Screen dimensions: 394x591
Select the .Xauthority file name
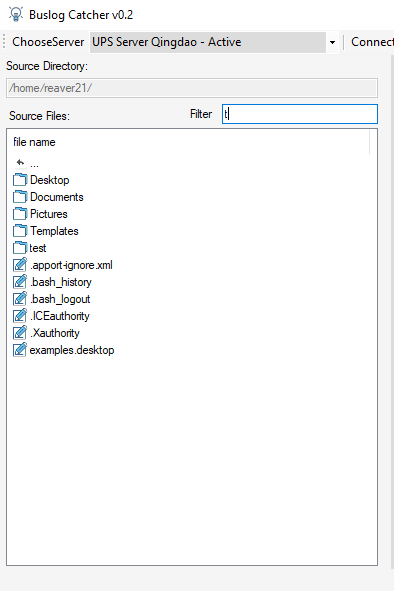[55, 333]
